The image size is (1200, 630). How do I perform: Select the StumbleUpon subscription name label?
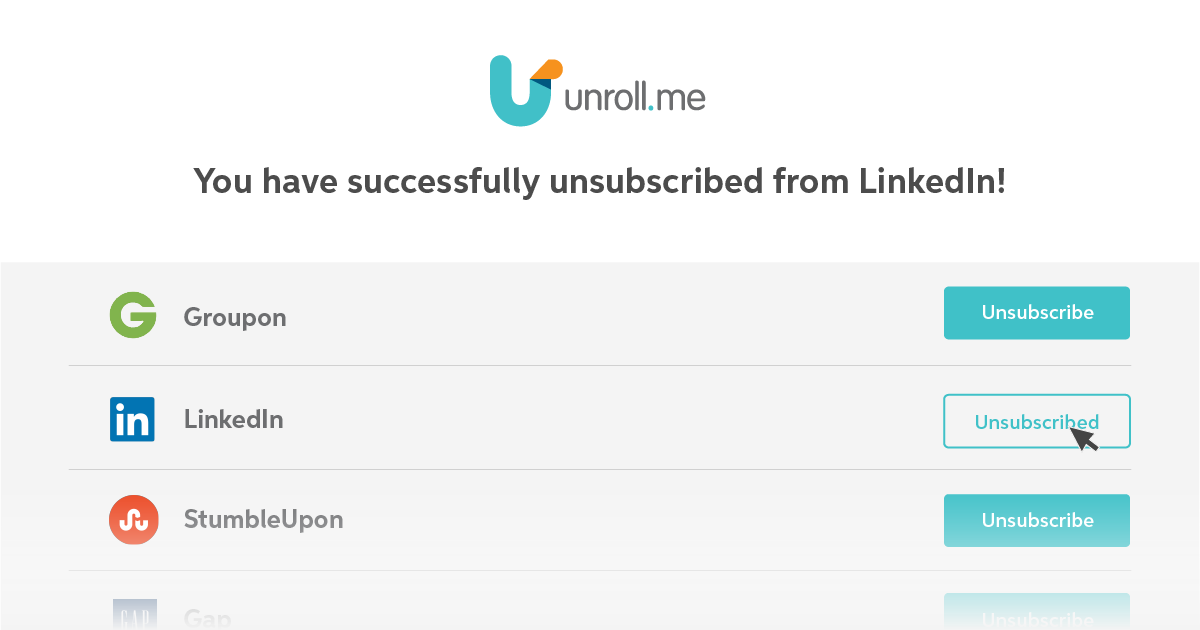[x=263, y=519]
